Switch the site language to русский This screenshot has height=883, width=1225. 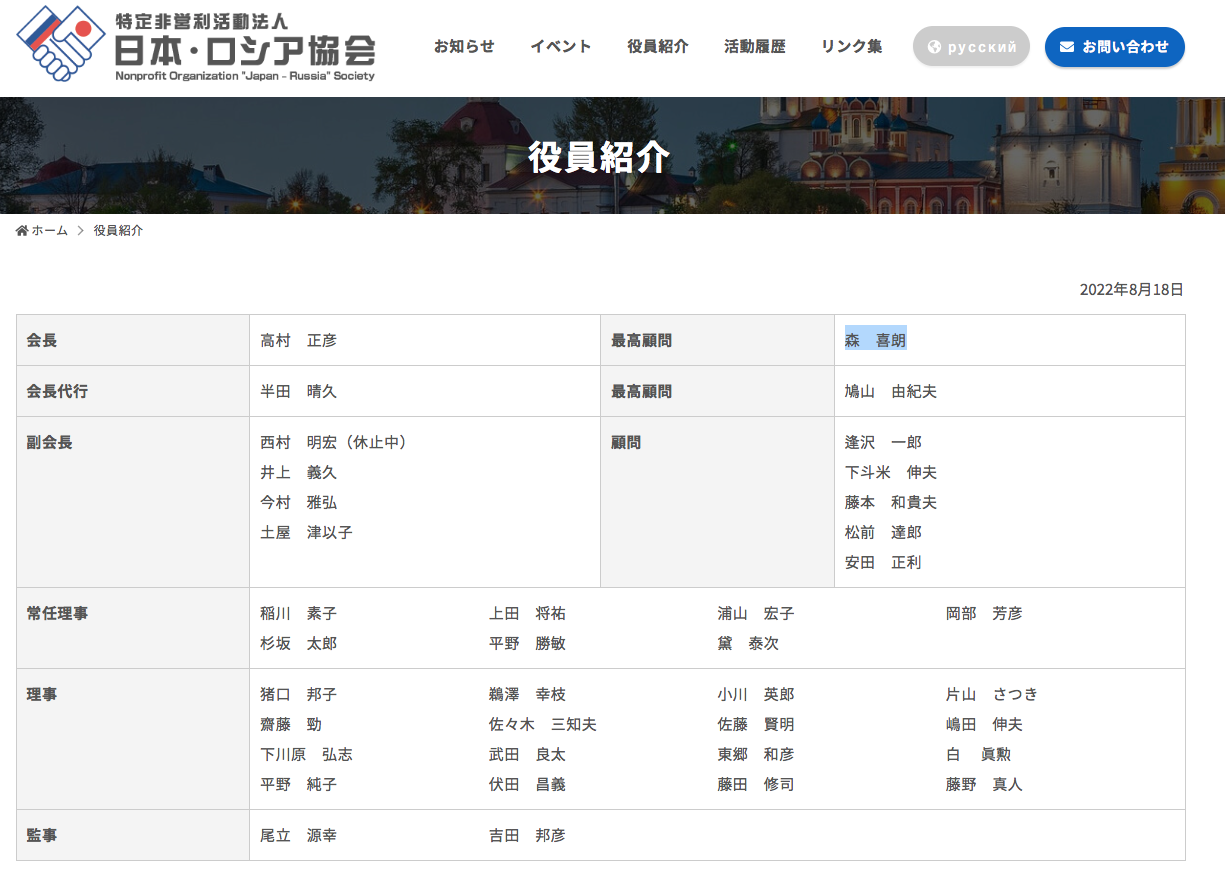(971, 47)
